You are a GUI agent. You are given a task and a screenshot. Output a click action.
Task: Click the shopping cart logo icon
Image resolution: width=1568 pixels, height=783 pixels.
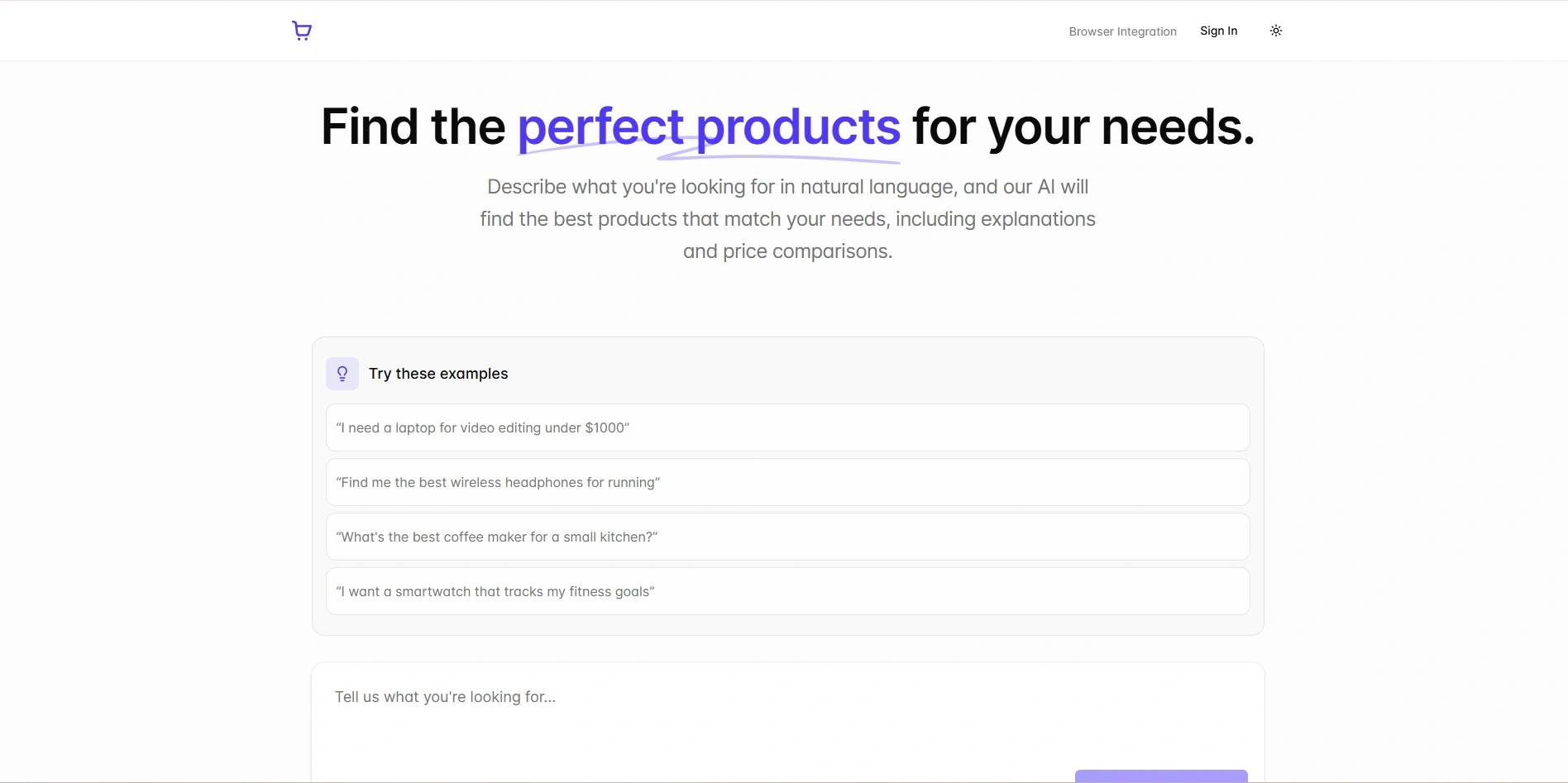coord(302,31)
